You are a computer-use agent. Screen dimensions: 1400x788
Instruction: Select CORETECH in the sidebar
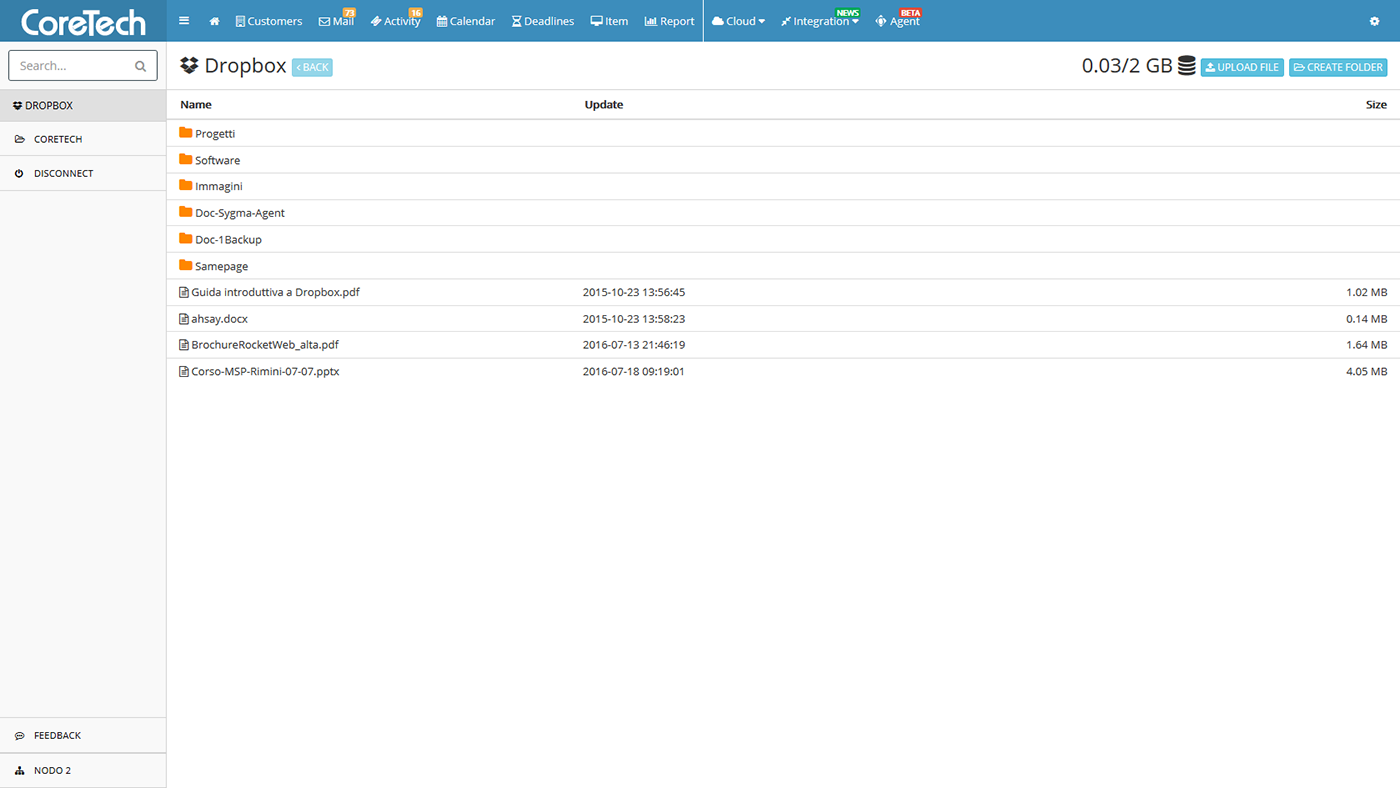(x=83, y=139)
